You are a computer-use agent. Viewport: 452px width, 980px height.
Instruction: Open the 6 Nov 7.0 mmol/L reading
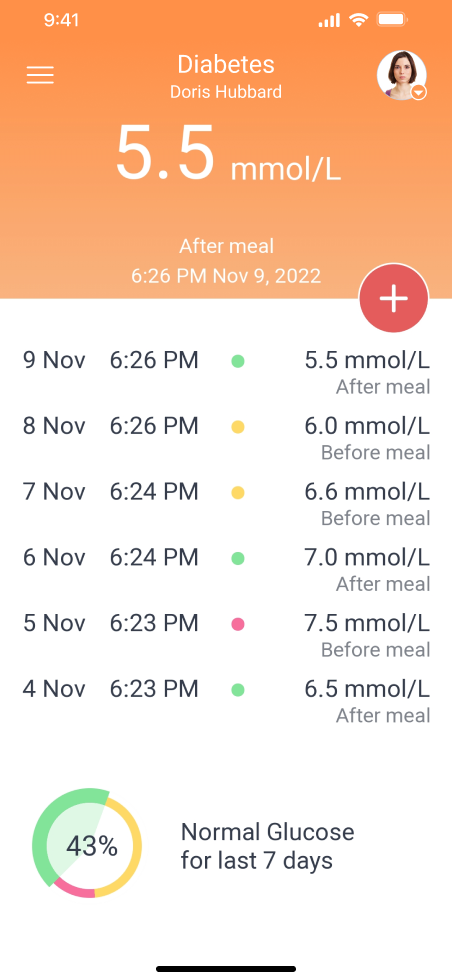(x=226, y=569)
